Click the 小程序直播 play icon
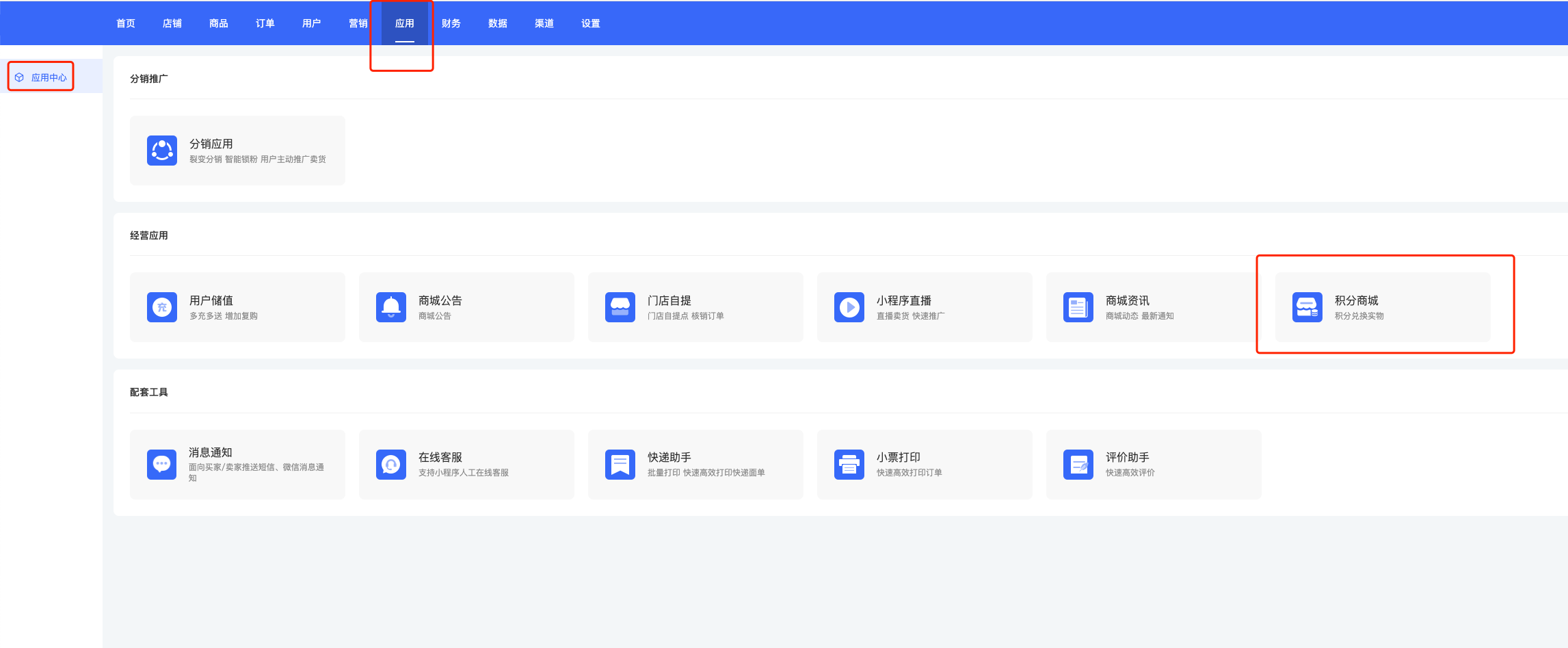 point(849,307)
